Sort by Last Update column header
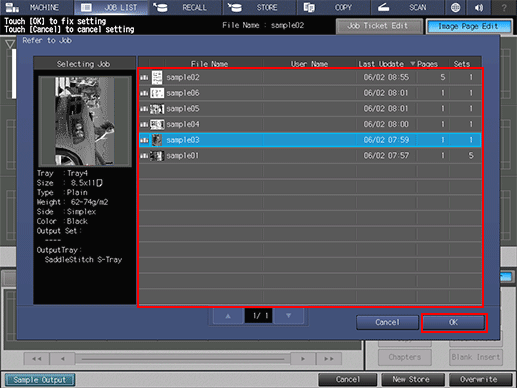Screen dimensions: 517x388 point(381,64)
